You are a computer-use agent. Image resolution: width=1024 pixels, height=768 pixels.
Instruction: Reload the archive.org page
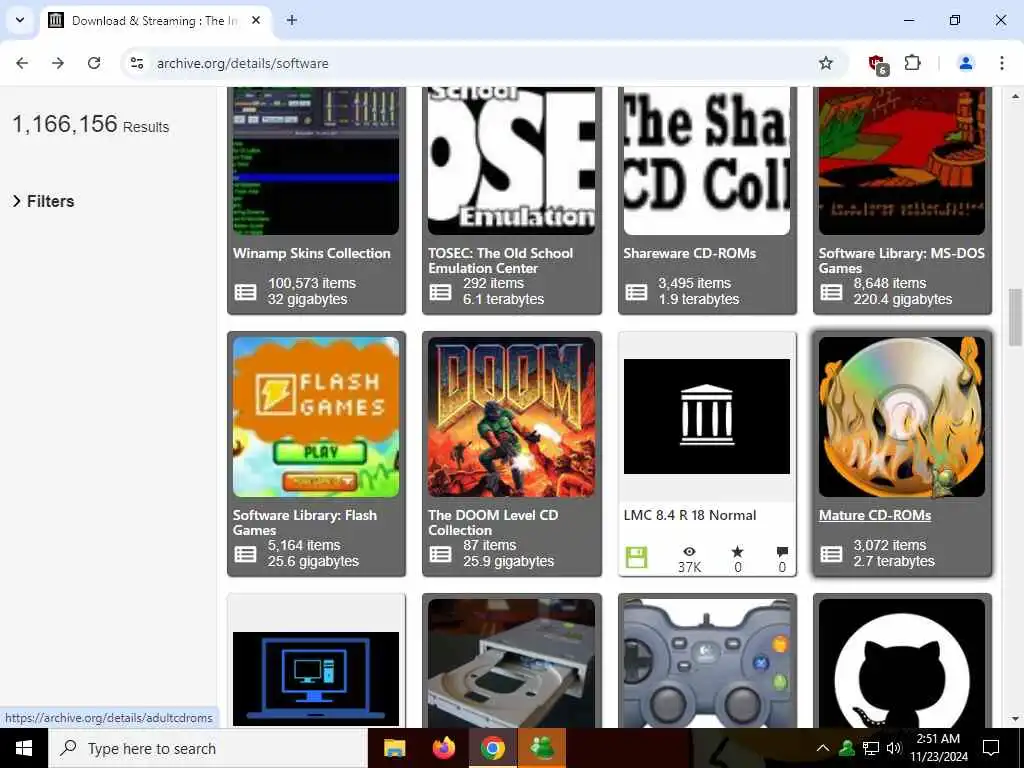(x=94, y=63)
